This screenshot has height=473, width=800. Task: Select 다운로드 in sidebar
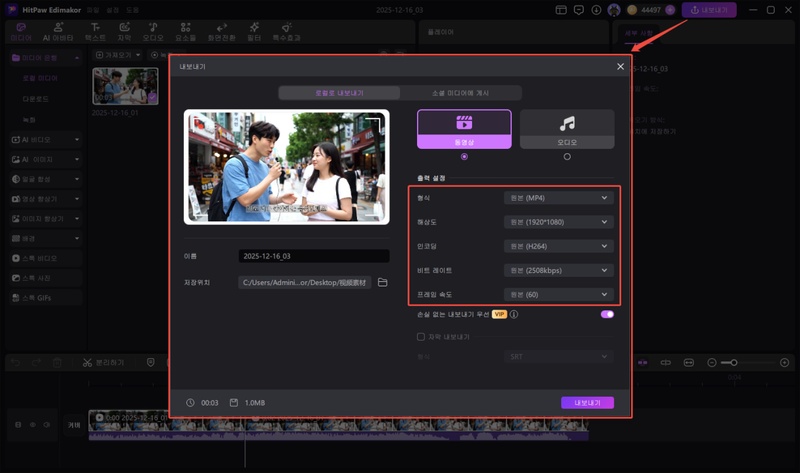35,98
